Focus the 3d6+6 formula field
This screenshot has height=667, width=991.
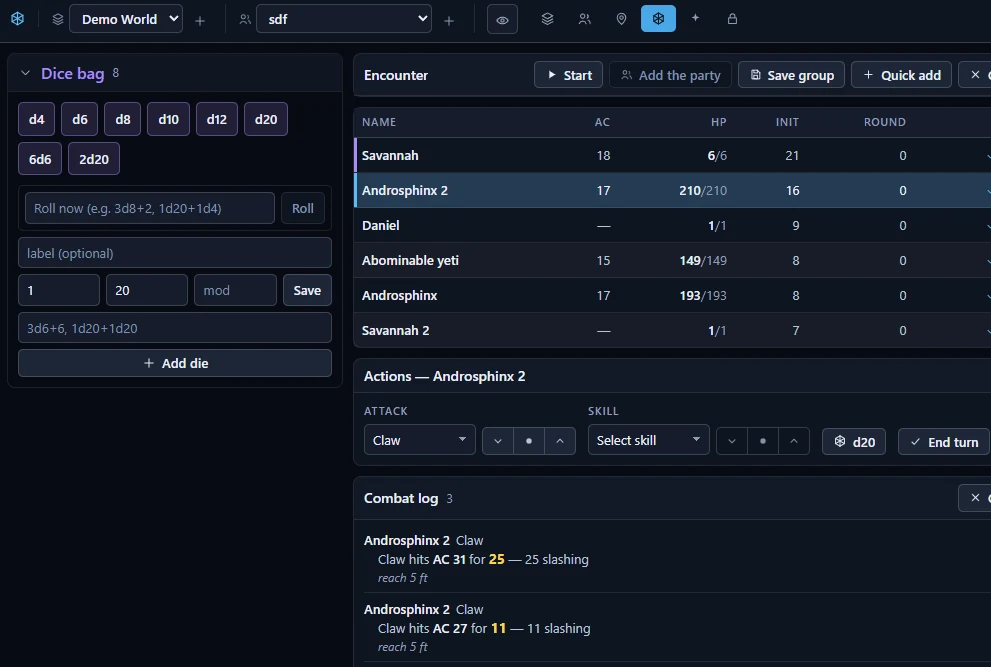pyautogui.click(x=175, y=327)
